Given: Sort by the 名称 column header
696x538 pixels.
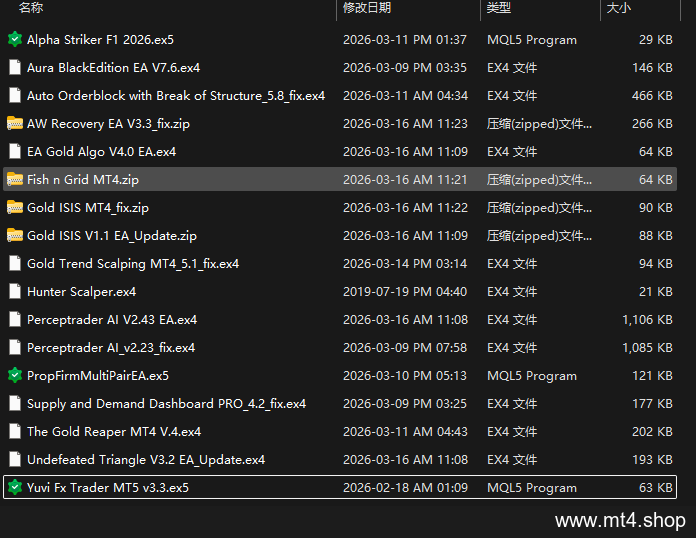Looking at the screenshot, I should (31, 8).
